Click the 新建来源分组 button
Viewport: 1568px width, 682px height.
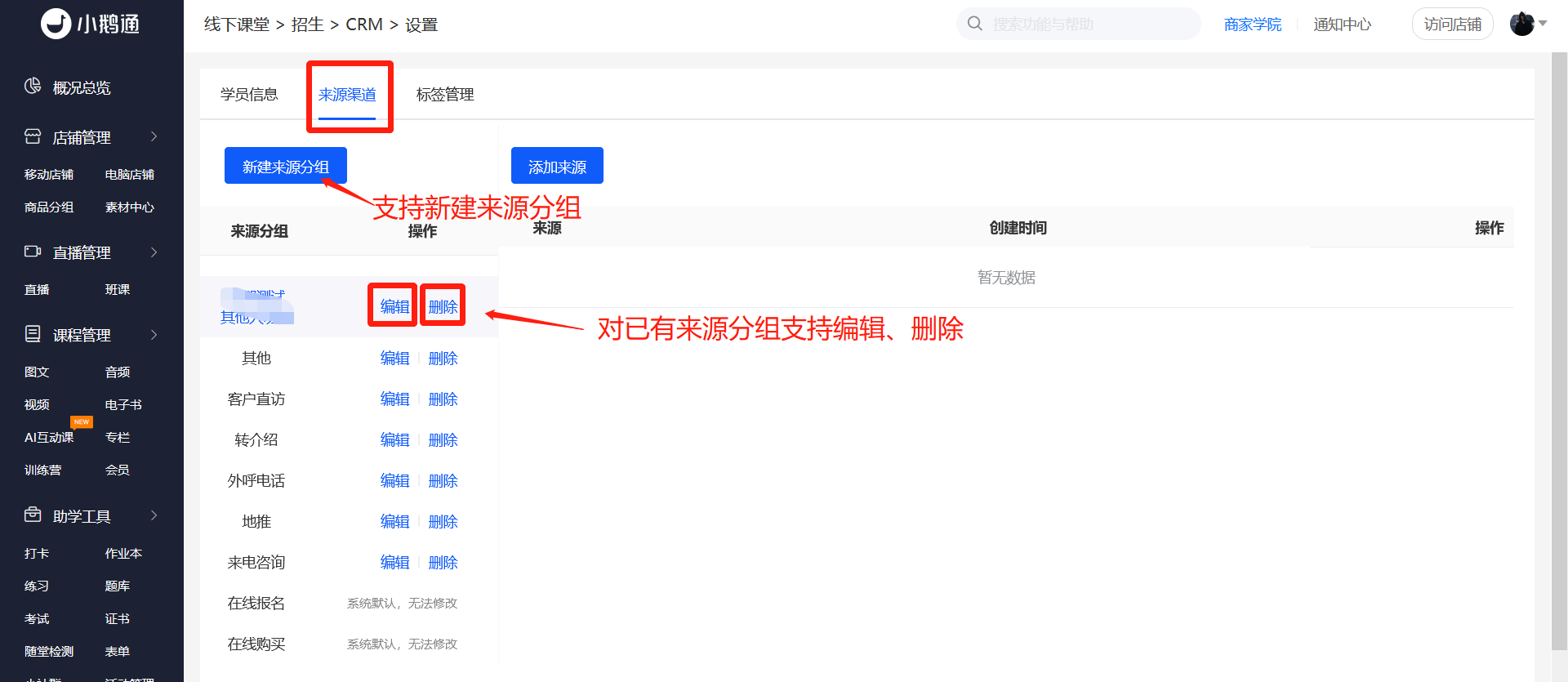286,166
